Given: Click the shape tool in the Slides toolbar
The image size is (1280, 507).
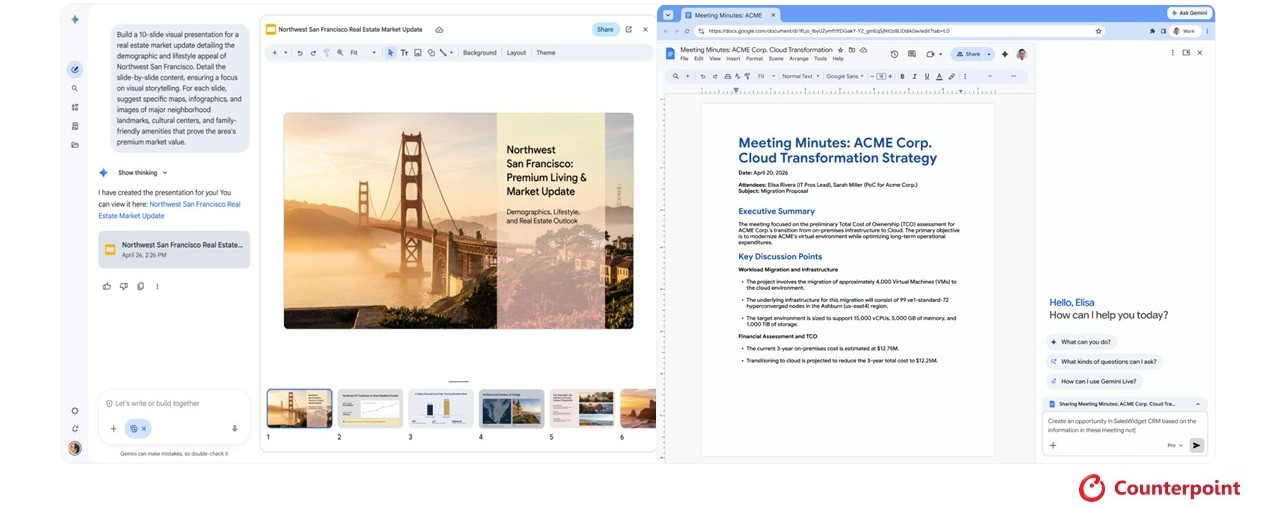Looking at the screenshot, I should point(431,53).
